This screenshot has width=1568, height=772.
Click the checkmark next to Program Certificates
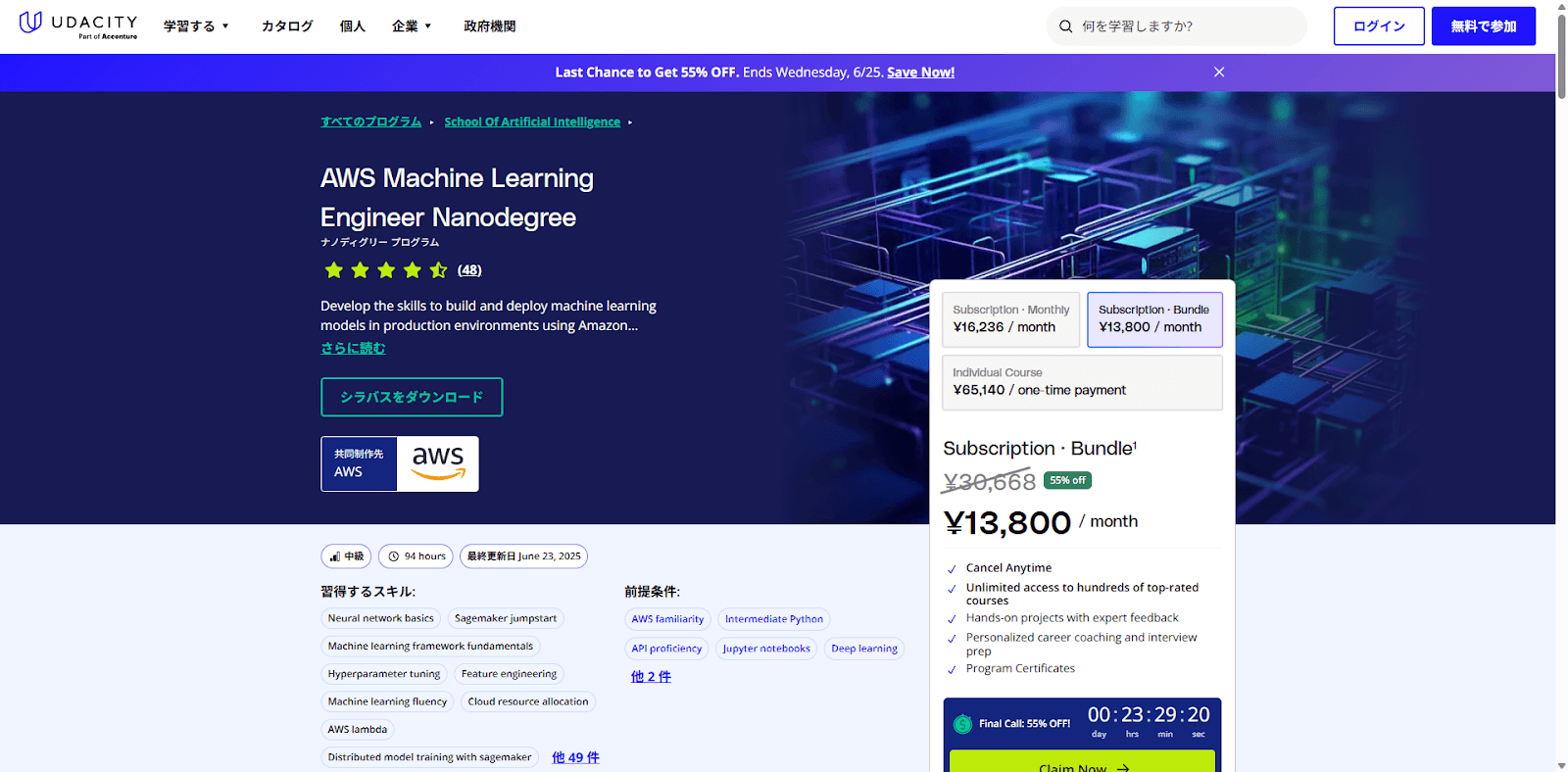952,670
